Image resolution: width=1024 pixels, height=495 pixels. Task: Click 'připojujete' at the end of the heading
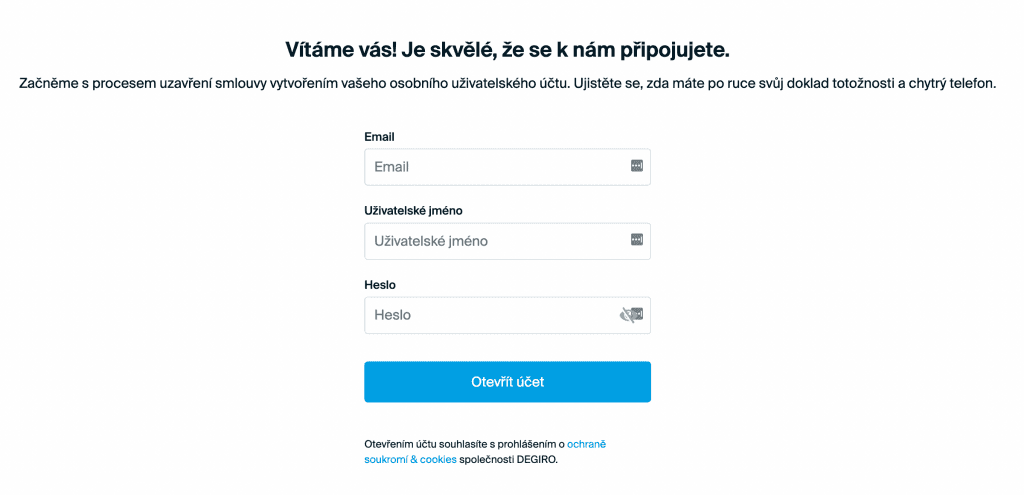coord(684,49)
